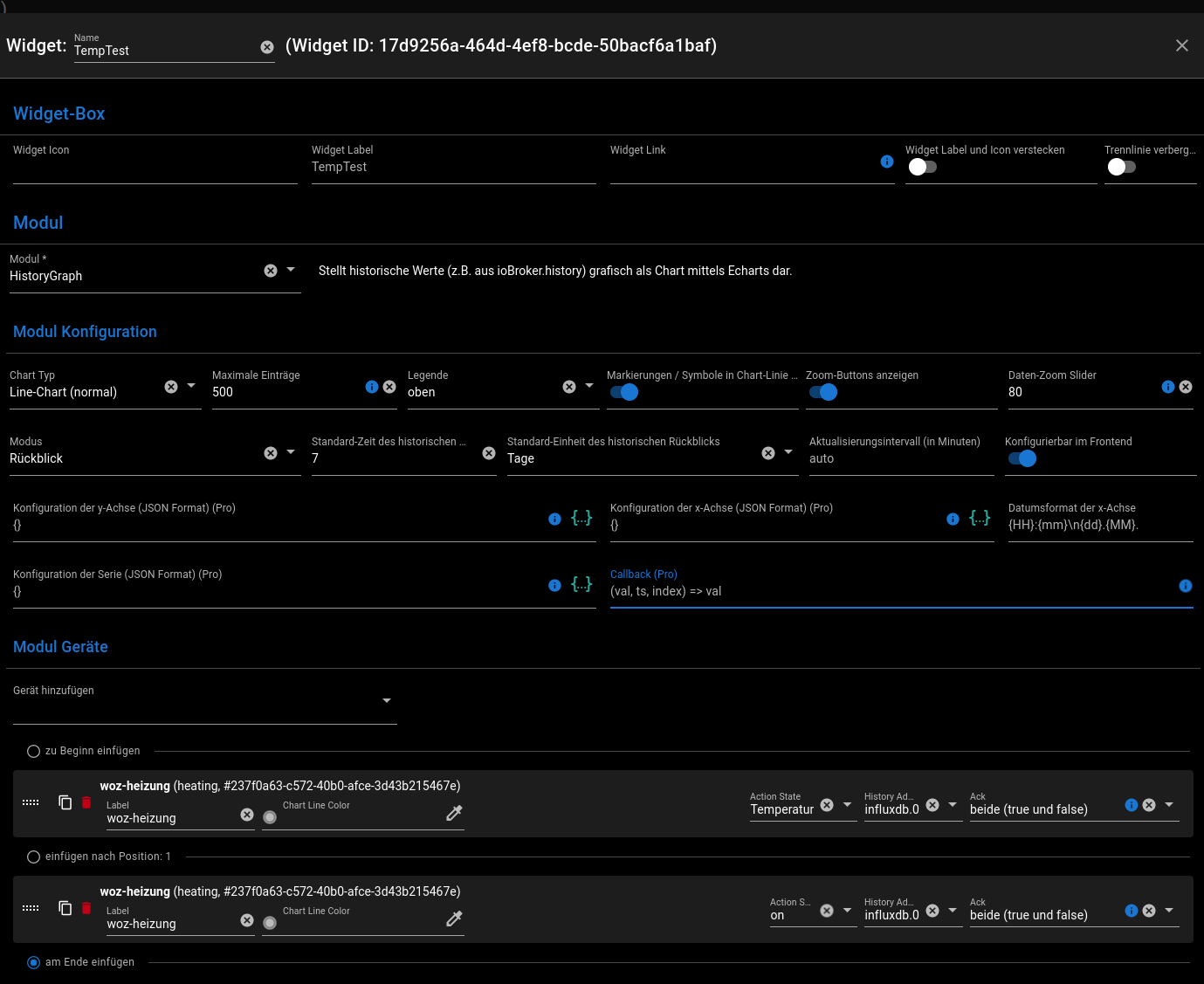Clear Label of second woz-heizung device

pos(247,920)
